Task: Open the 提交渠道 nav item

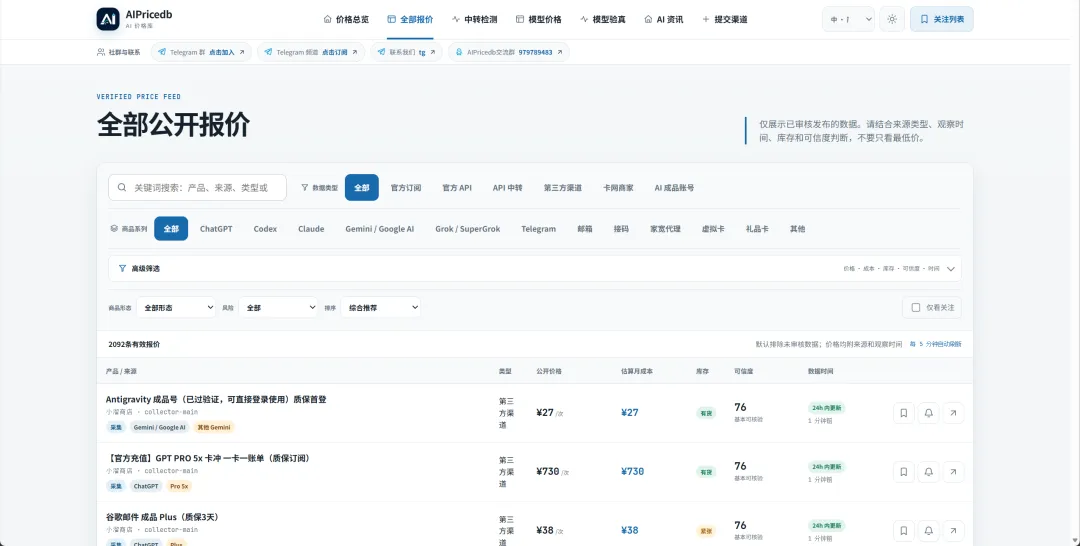Action: [725, 19]
